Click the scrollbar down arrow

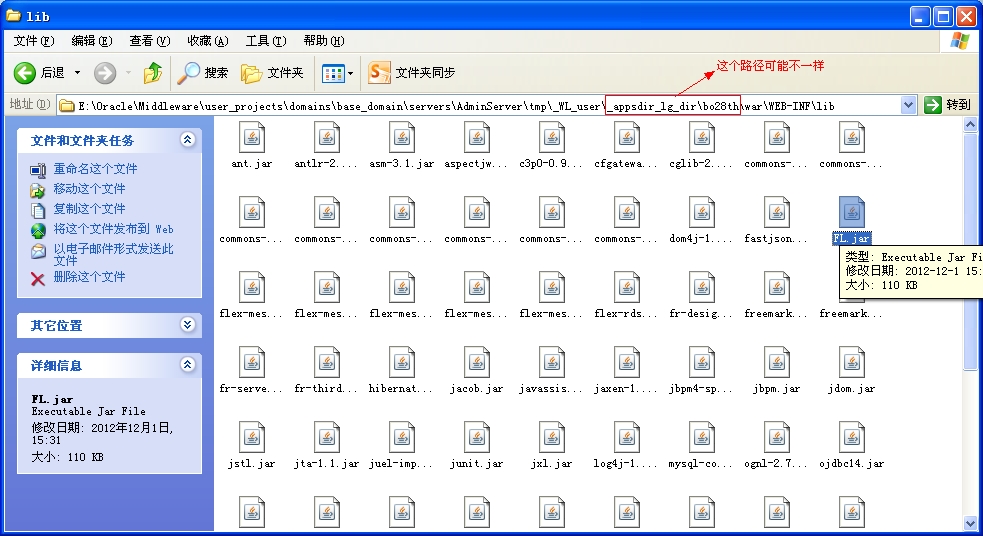(x=970, y=523)
